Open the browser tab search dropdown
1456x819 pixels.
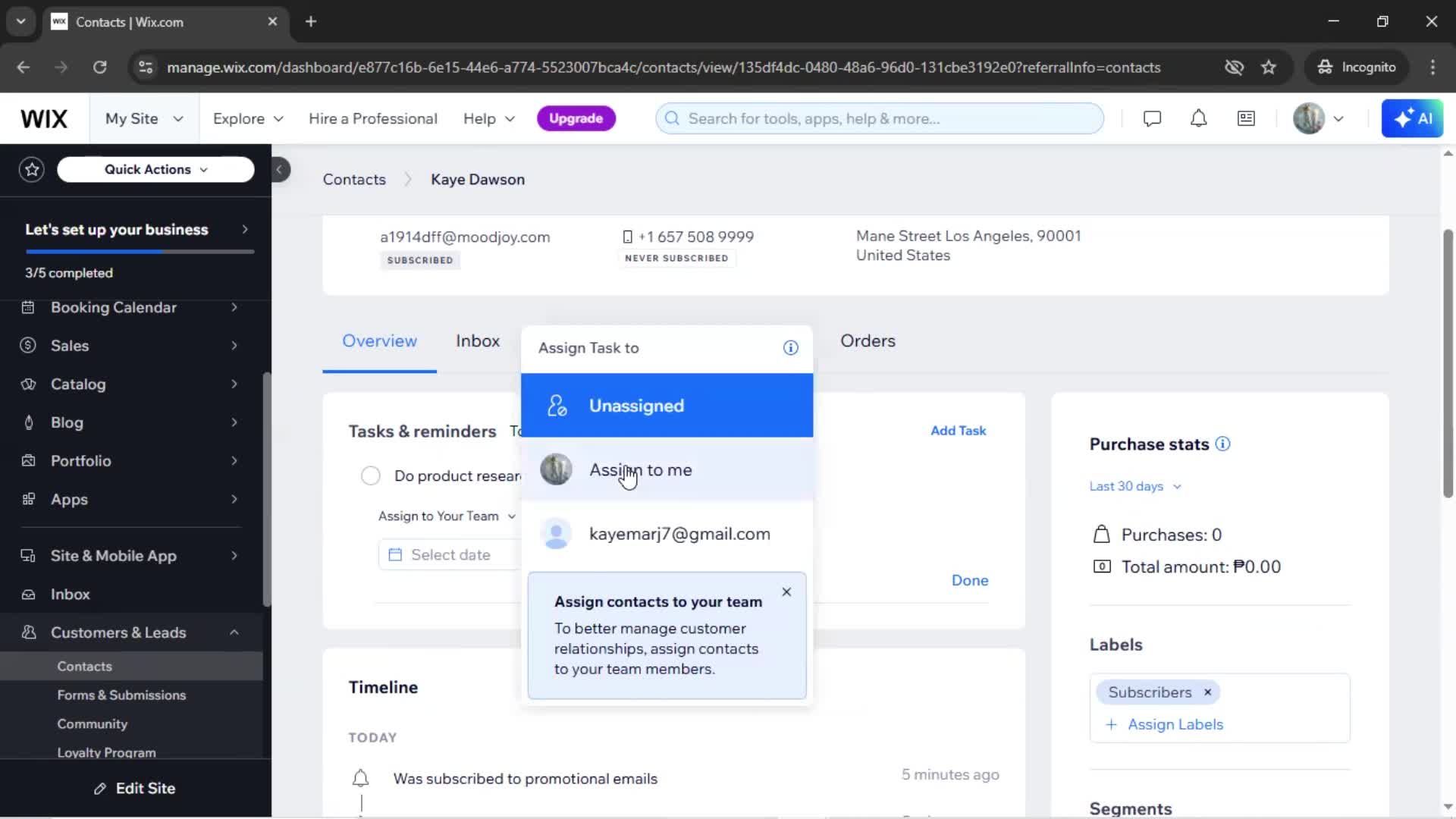[20, 22]
